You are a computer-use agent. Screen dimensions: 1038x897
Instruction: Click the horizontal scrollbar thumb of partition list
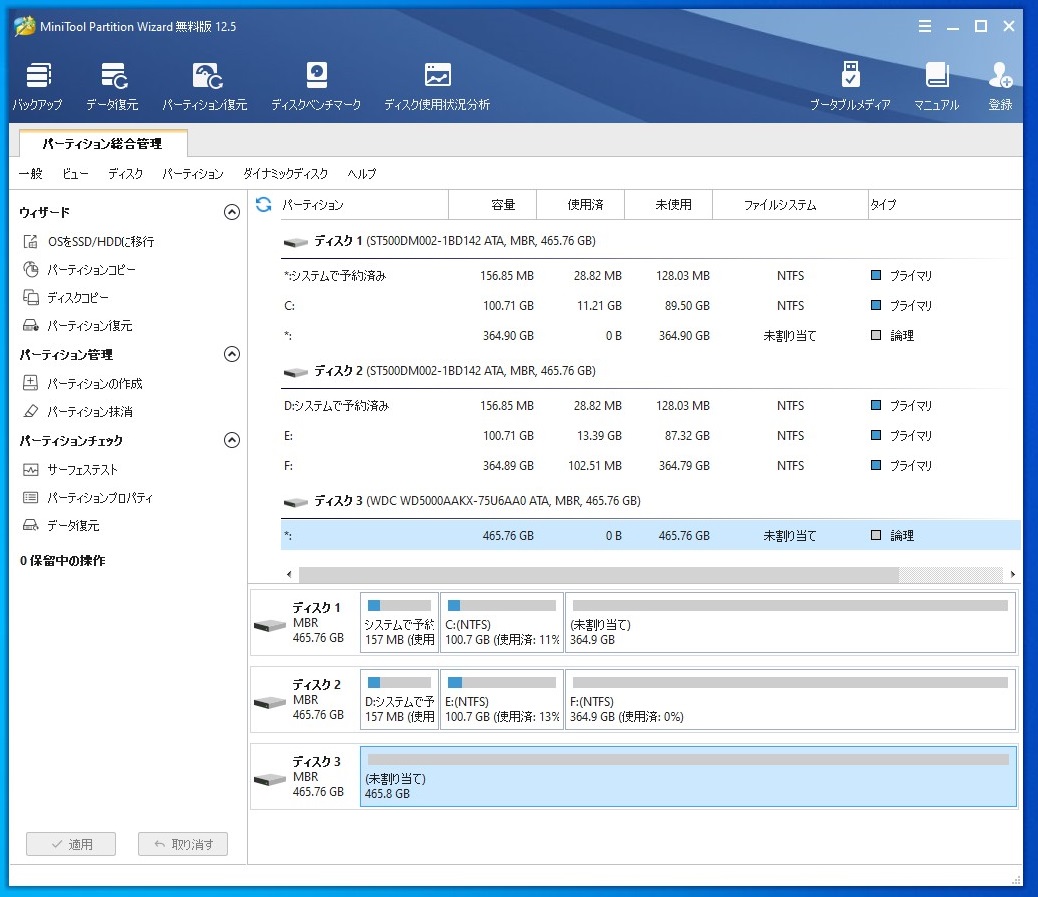(x=598, y=574)
